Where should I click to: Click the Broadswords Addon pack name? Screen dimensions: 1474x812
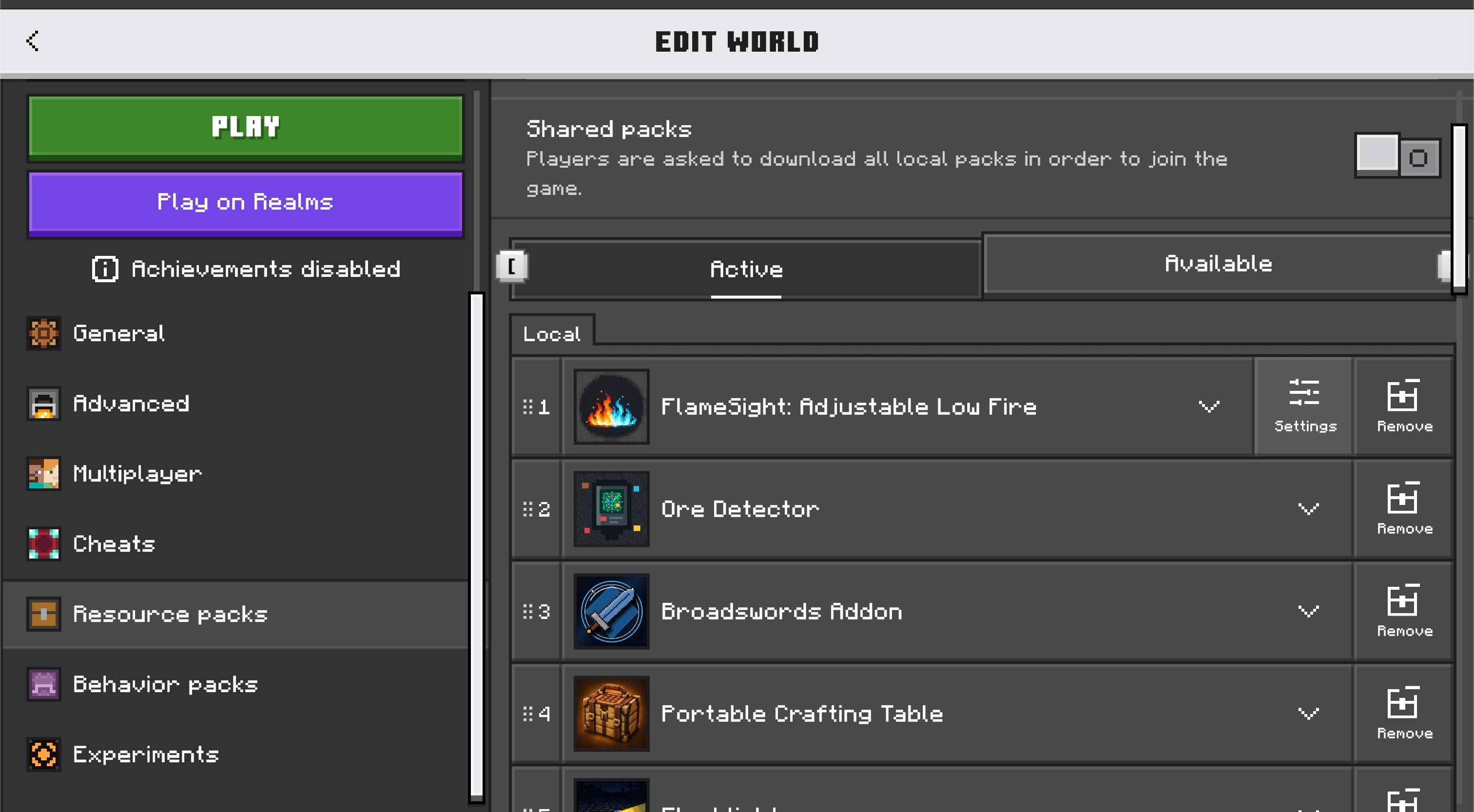[x=782, y=611]
